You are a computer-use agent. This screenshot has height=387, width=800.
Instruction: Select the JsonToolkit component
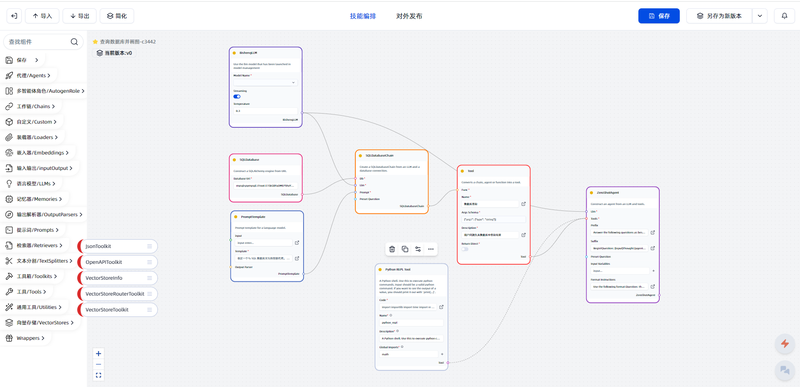[x=117, y=246]
